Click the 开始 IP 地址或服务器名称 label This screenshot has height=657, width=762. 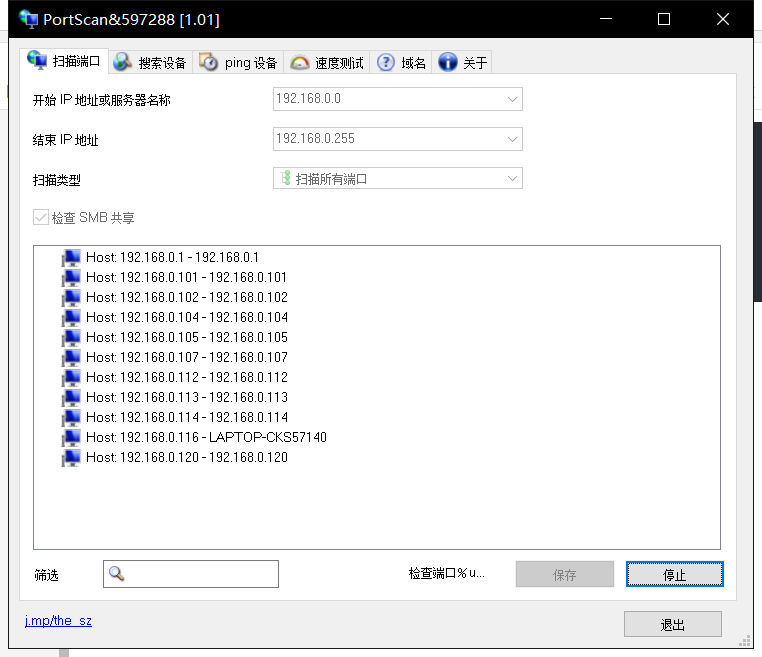tap(102, 100)
